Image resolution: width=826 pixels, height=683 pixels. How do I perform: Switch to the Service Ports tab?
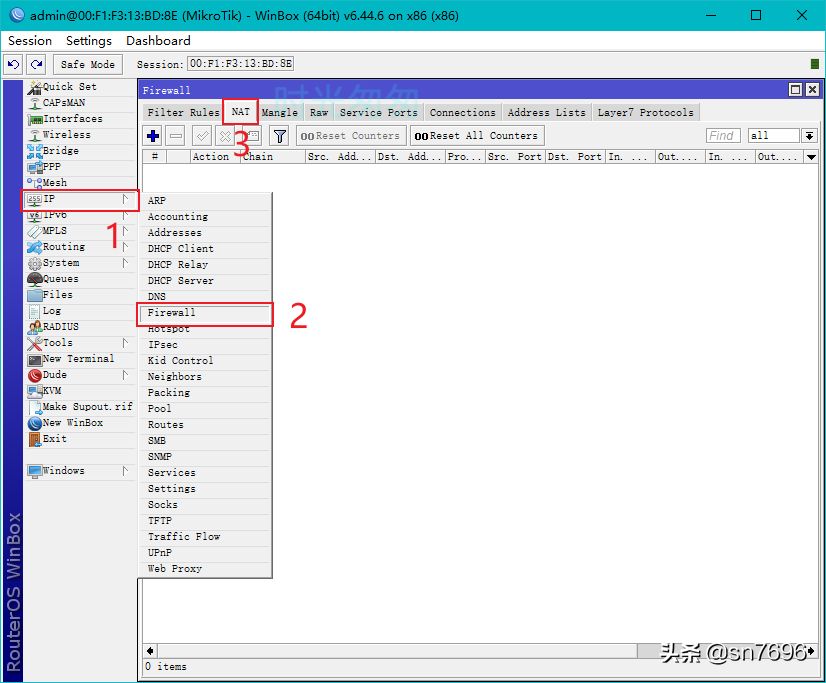[x=378, y=112]
